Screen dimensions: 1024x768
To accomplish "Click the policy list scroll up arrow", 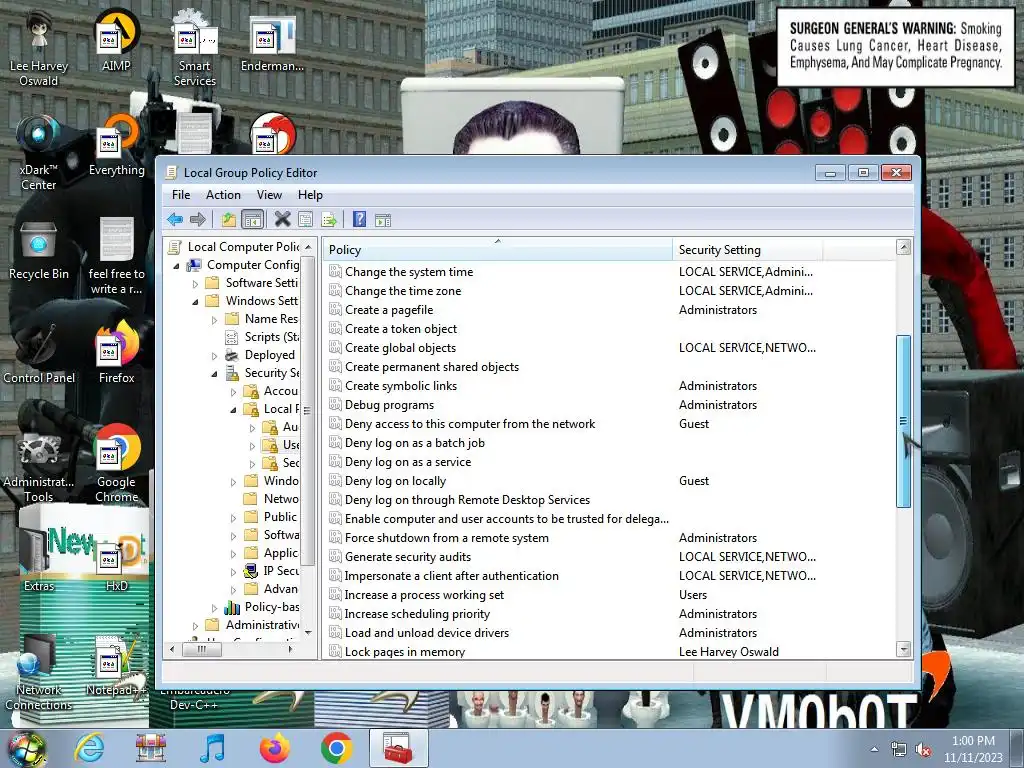I will click(904, 247).
